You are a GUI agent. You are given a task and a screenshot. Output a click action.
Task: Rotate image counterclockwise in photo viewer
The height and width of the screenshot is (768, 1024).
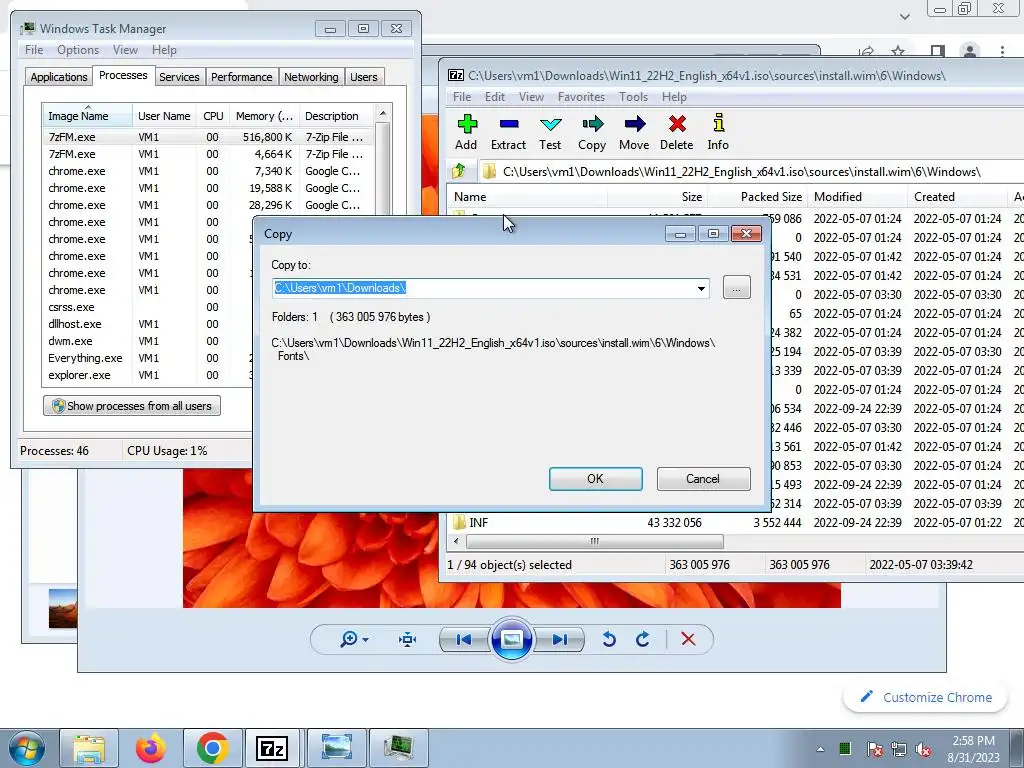tap(609, 639)
